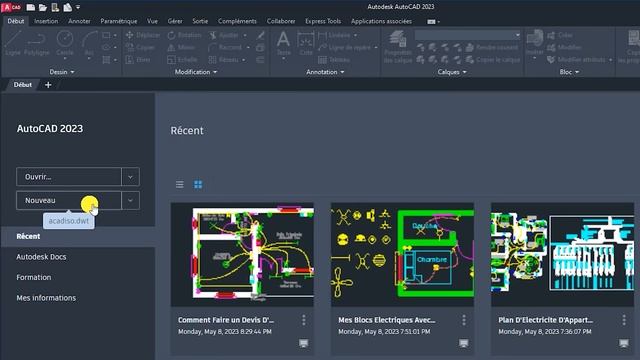640x360 pixels.
Task: Open Mes Blocs Electriques drawing thumbnail
Action: pyautogui.click(x=402, y=255)
